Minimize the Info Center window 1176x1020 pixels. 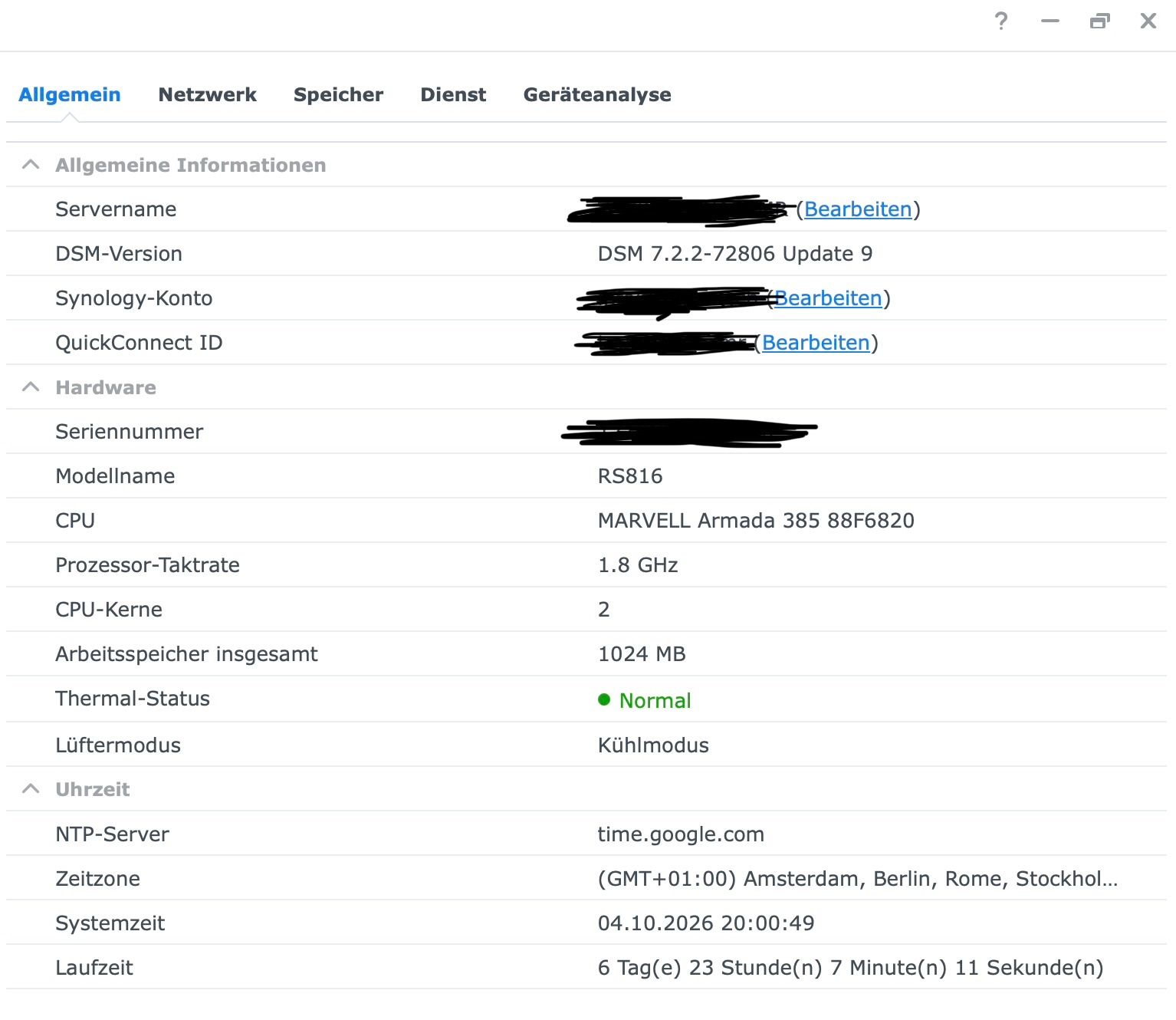coord(1050,21)
